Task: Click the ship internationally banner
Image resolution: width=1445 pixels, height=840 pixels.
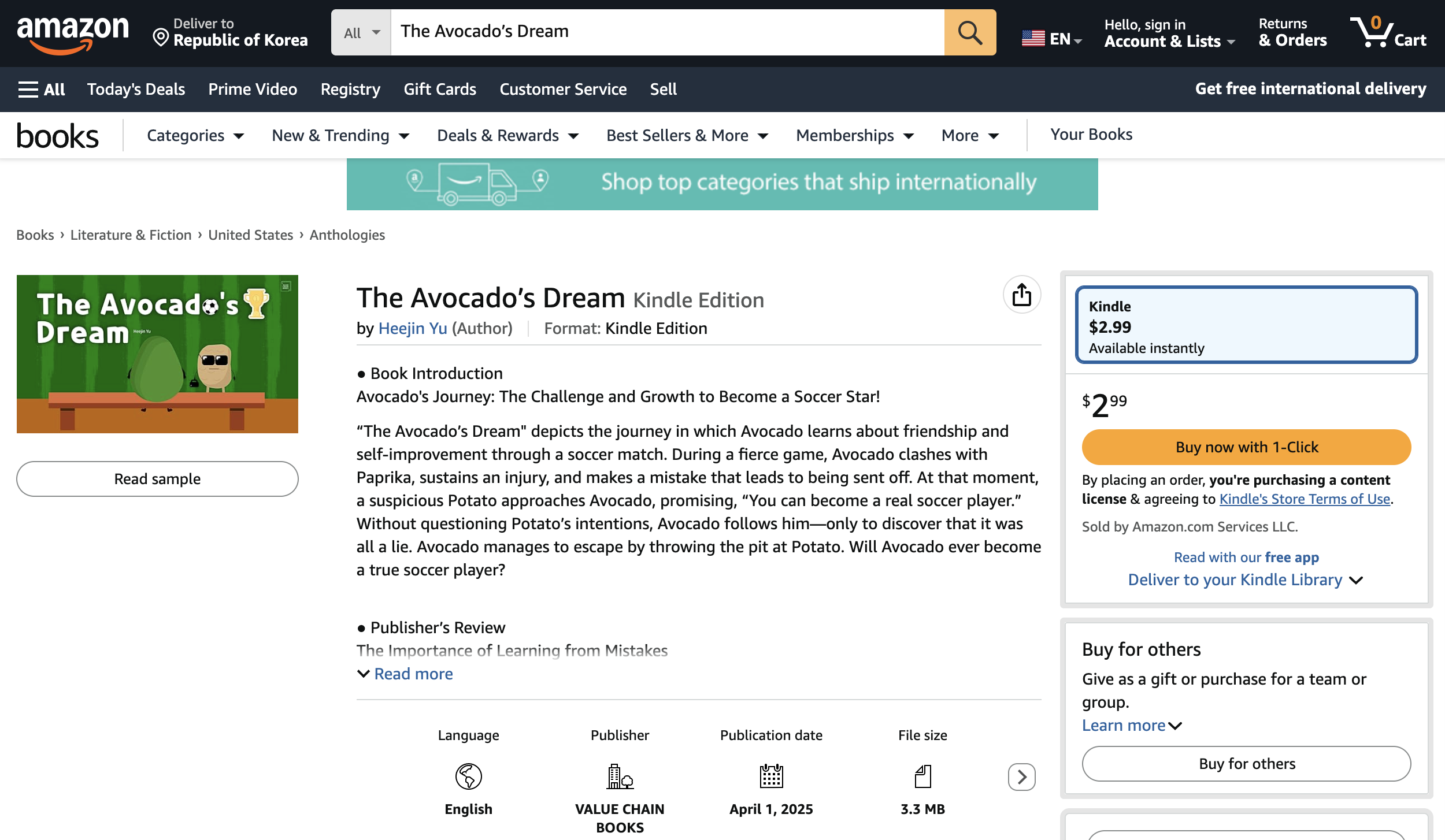Action: tap(722, 184)
